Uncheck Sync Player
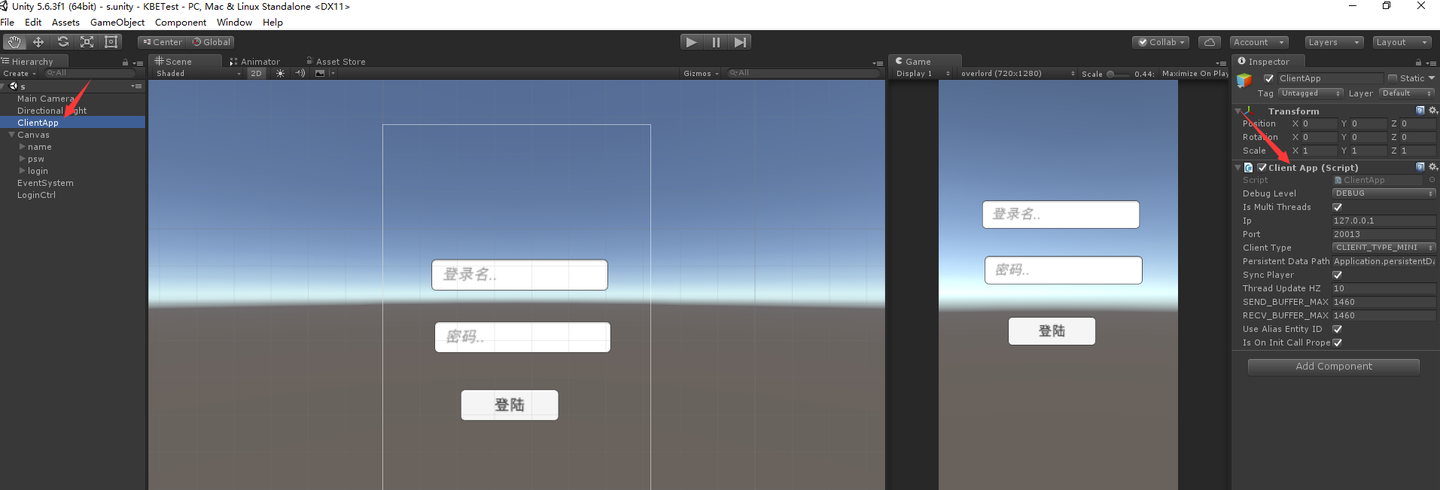The width and height of the screenshot is (1440, 490). point(1338,274)
